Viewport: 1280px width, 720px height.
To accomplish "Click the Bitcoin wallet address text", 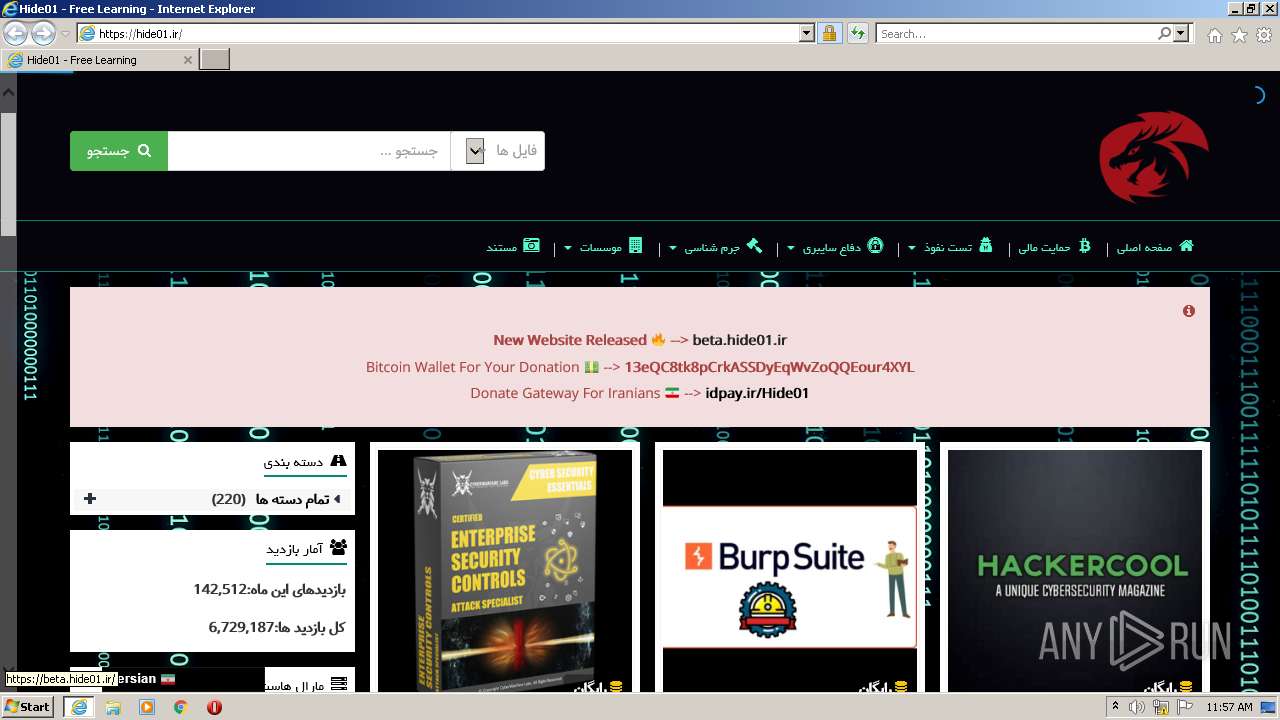I will point(769,367).
